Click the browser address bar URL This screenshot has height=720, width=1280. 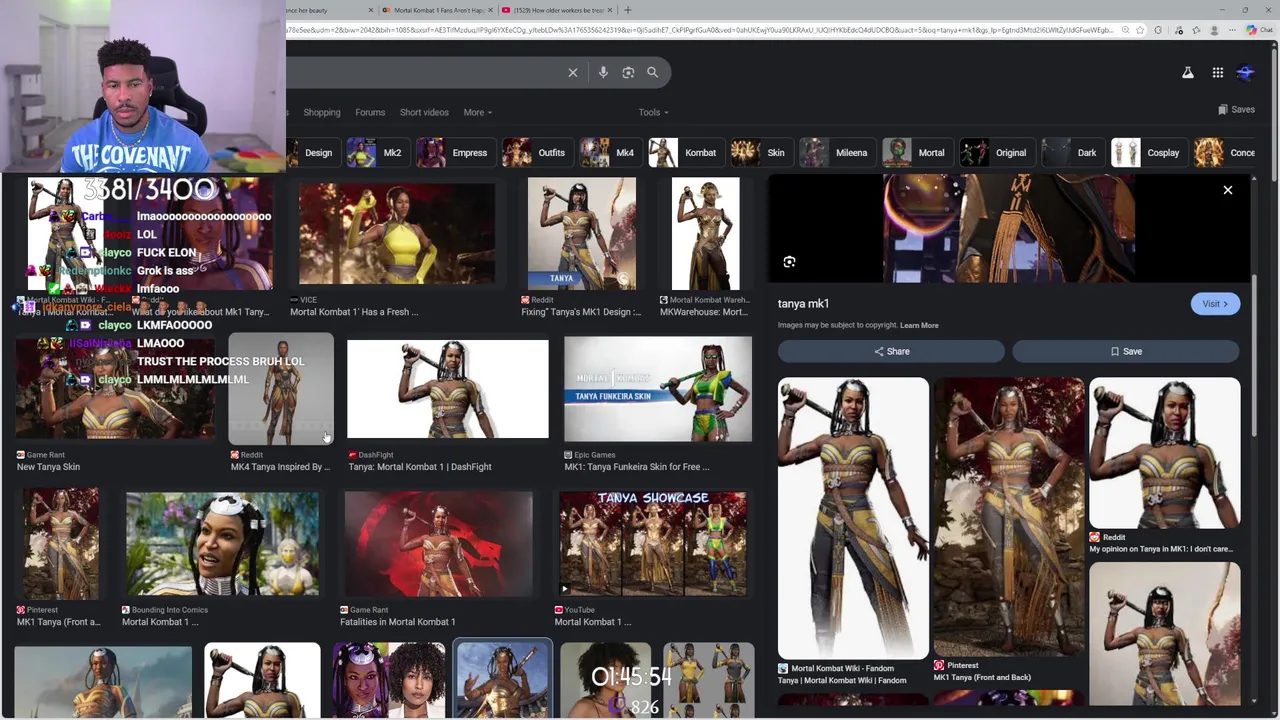(700, 30)
